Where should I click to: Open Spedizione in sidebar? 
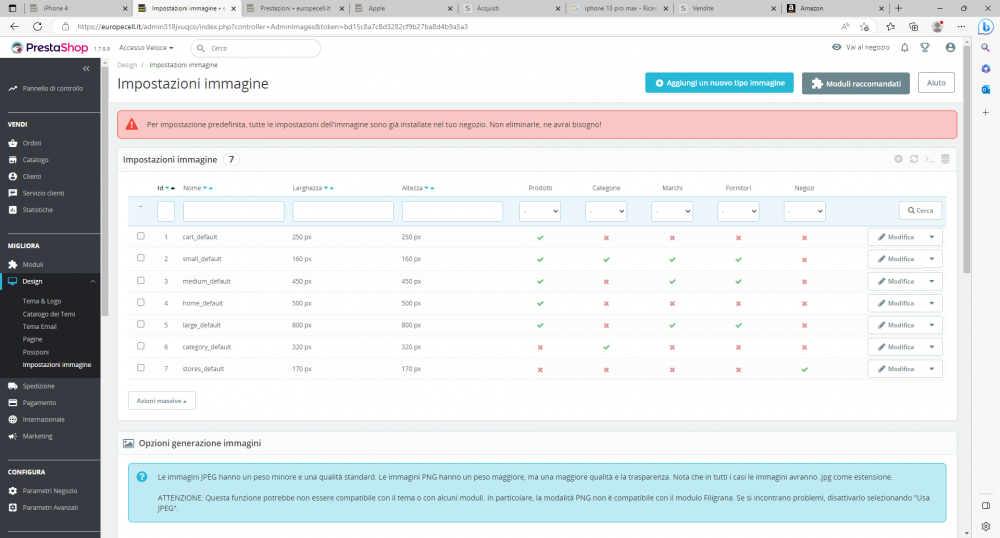[x=38, y=386]
